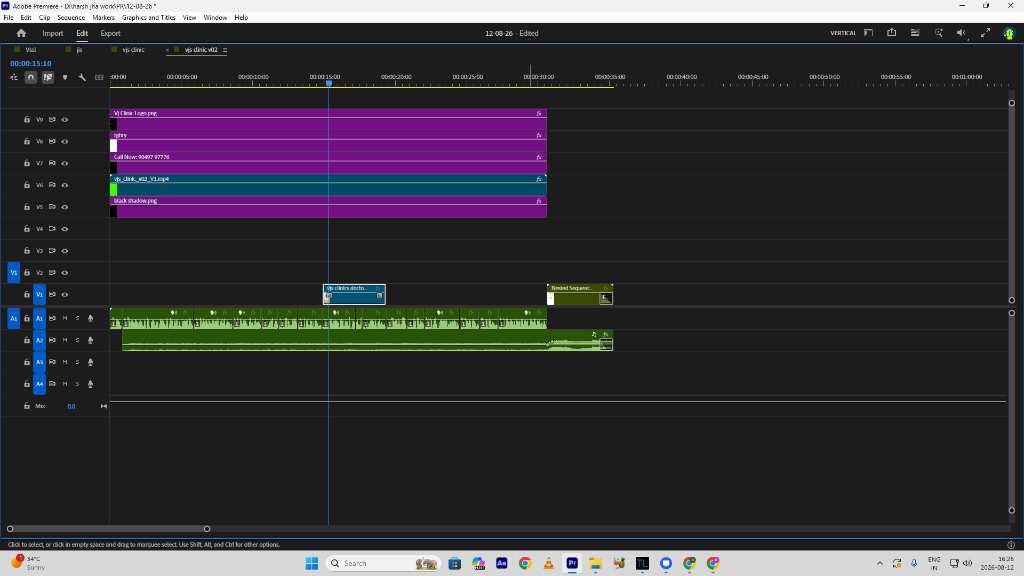1024x576 pixels.
Task: Switch to the Import page
Action: pyautogui.click(x=53, y=33)
